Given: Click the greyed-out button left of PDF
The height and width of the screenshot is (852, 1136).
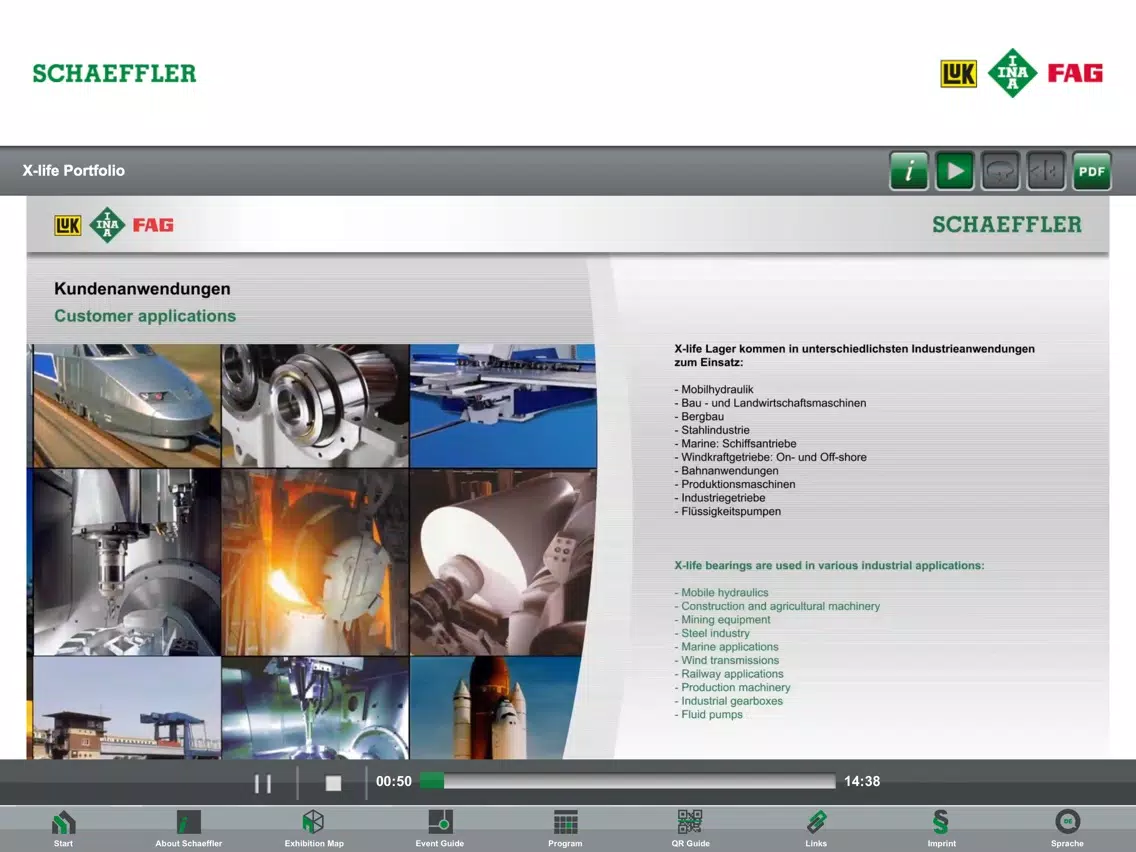Looking at the screenshot, I should (x=1045, y=171).
